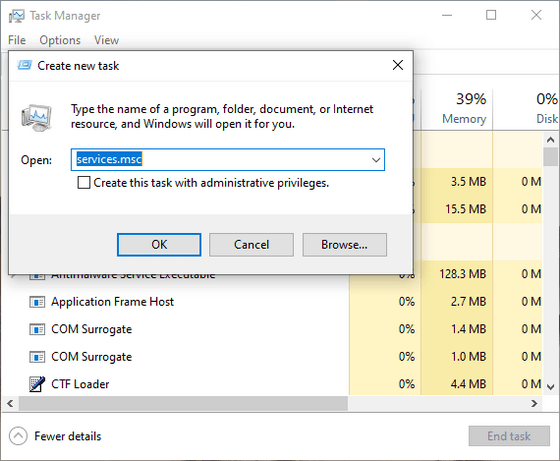Select the Application Frame Host process row
Screen dimensions: 560x461
(271, 302)
